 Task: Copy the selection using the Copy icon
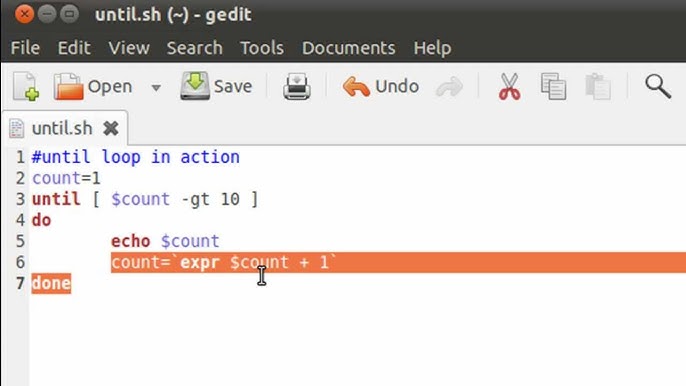pyautogui.click(x=553, y=86)
